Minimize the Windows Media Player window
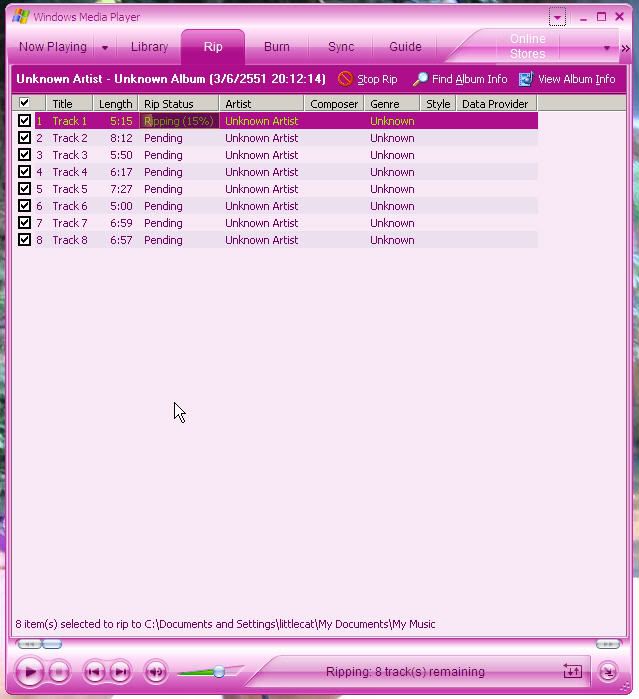Screen dimensions: 639x699 (583, 17)
